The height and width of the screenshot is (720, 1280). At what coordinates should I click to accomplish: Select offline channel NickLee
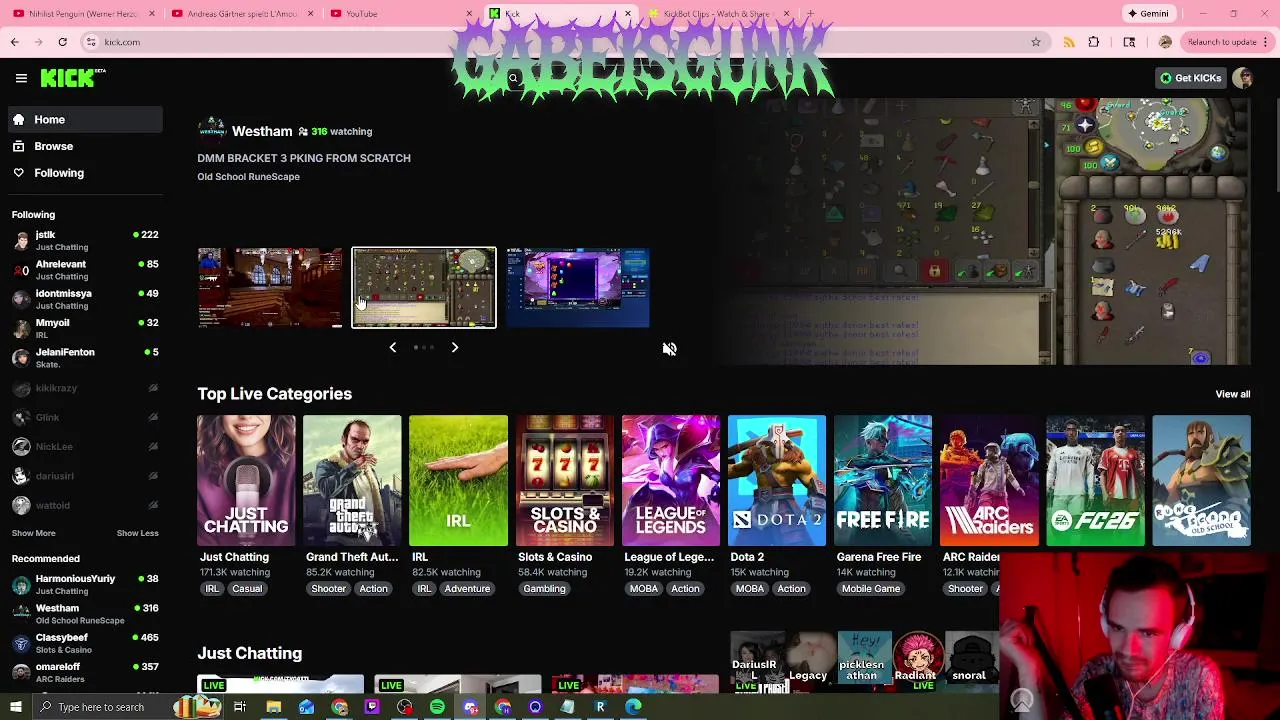[85, 446]
